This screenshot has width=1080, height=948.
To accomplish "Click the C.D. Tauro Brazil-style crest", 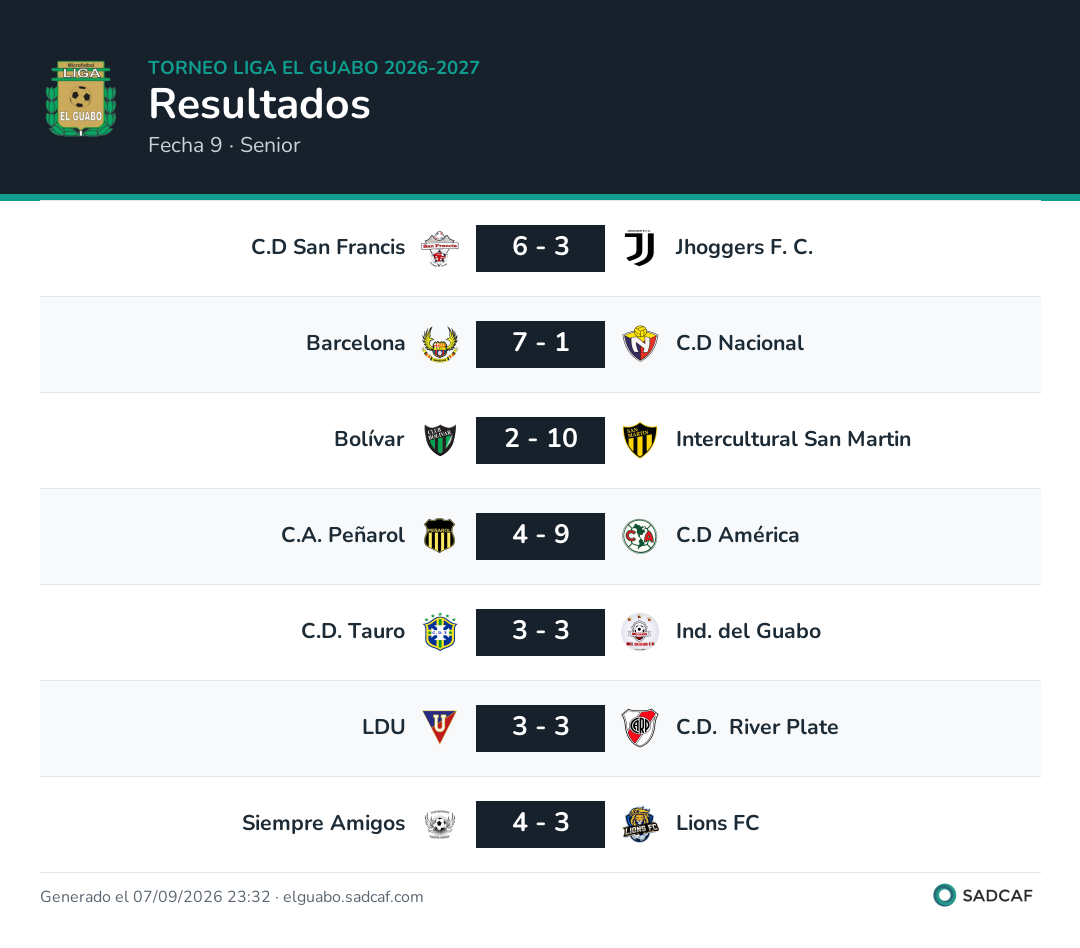I will (x=439, y=632).
